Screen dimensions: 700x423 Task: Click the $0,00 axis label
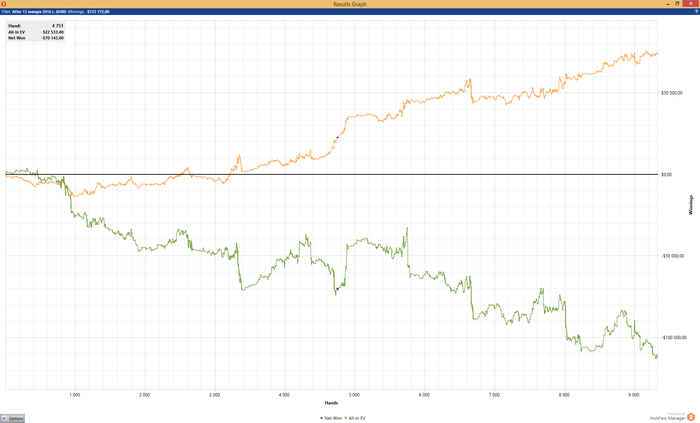pyautogui.click(x=667, y=174)
